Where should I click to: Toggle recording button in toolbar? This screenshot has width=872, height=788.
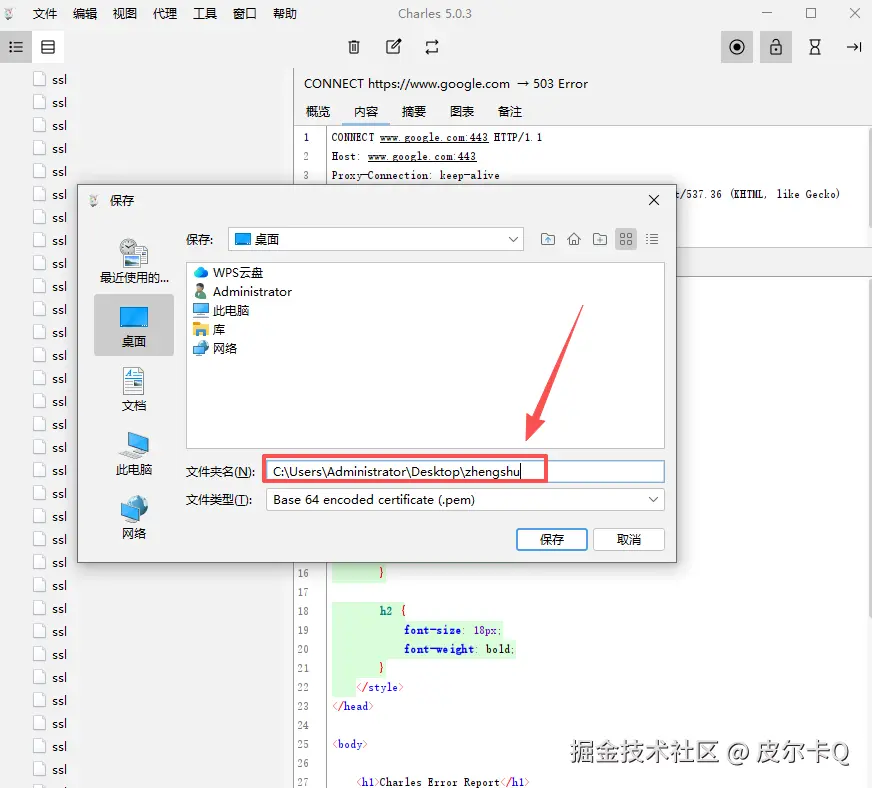coord(737,47)
